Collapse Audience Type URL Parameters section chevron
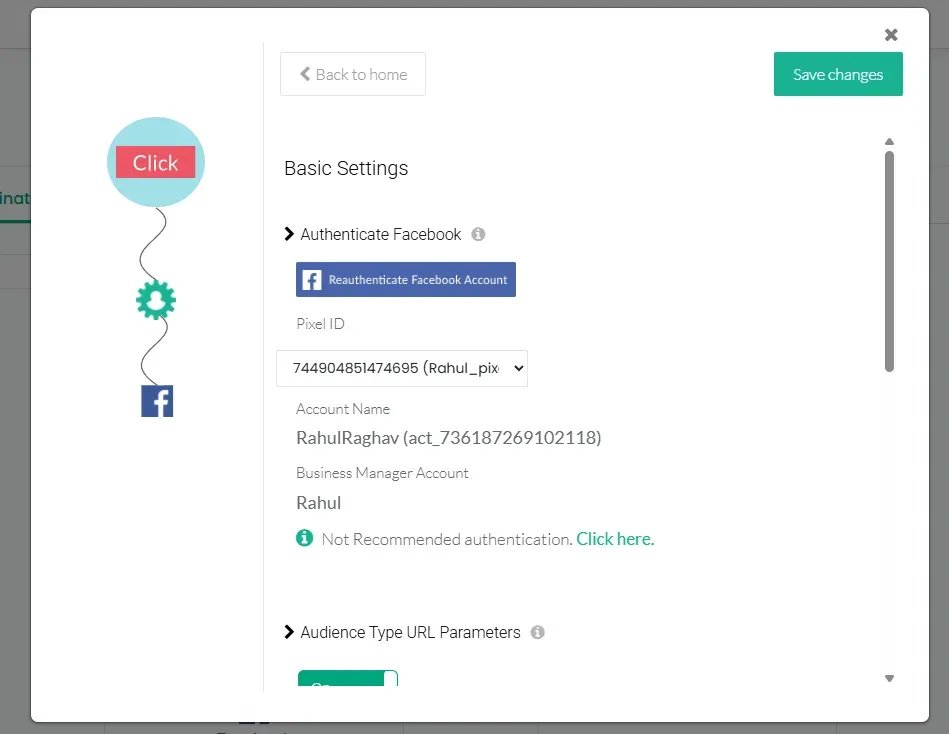The image size is (949, 734). click(x=289, y=632)
